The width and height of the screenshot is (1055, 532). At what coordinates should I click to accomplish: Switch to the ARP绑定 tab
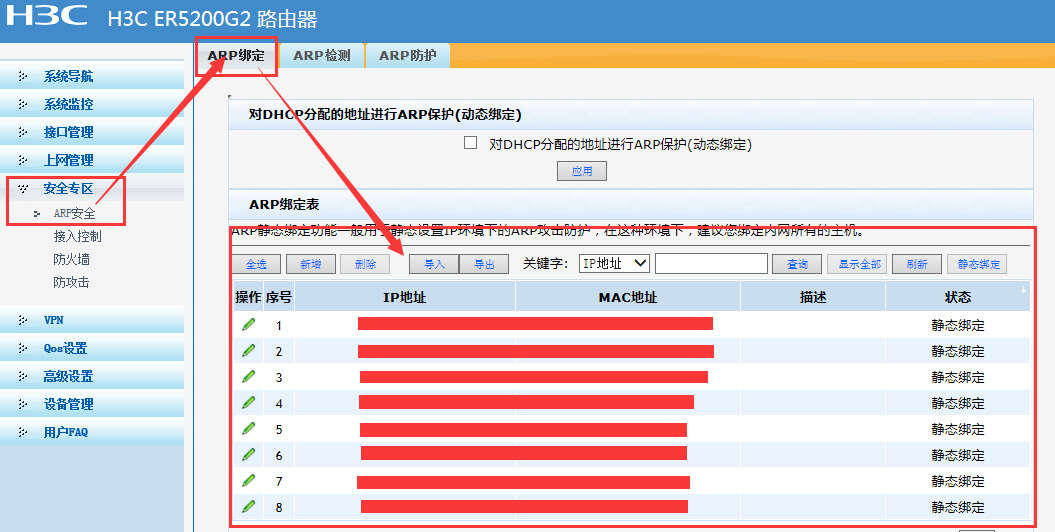236,56
